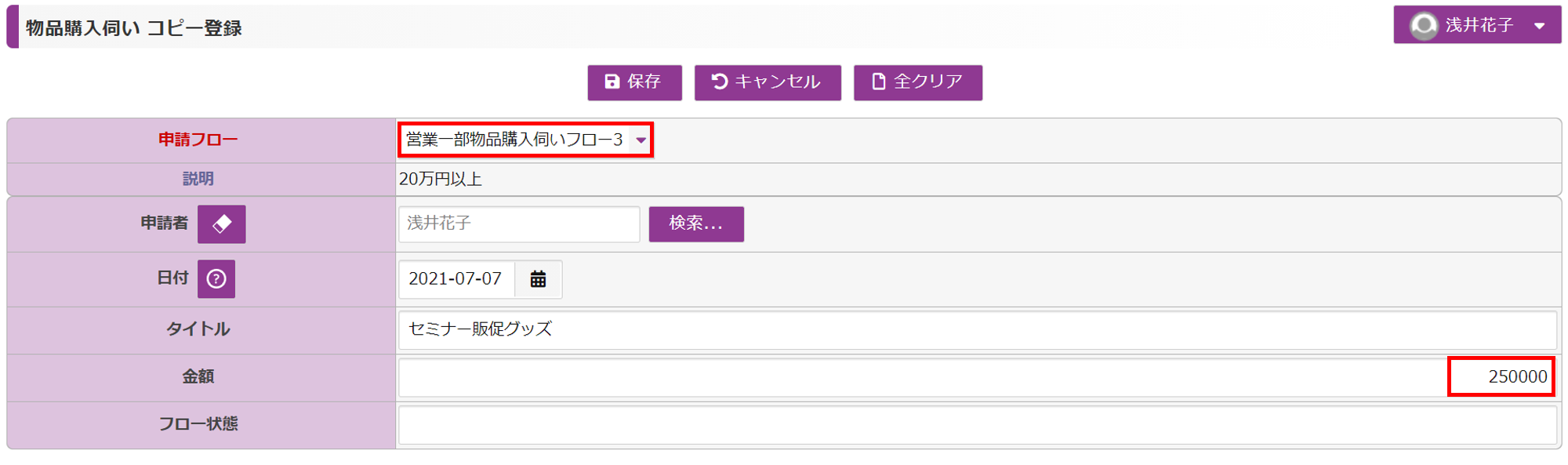This screenshot has height=465, width=1568.
Task: Click the タイトル field with セミナー販促グッズ
Action: (978, 330)
